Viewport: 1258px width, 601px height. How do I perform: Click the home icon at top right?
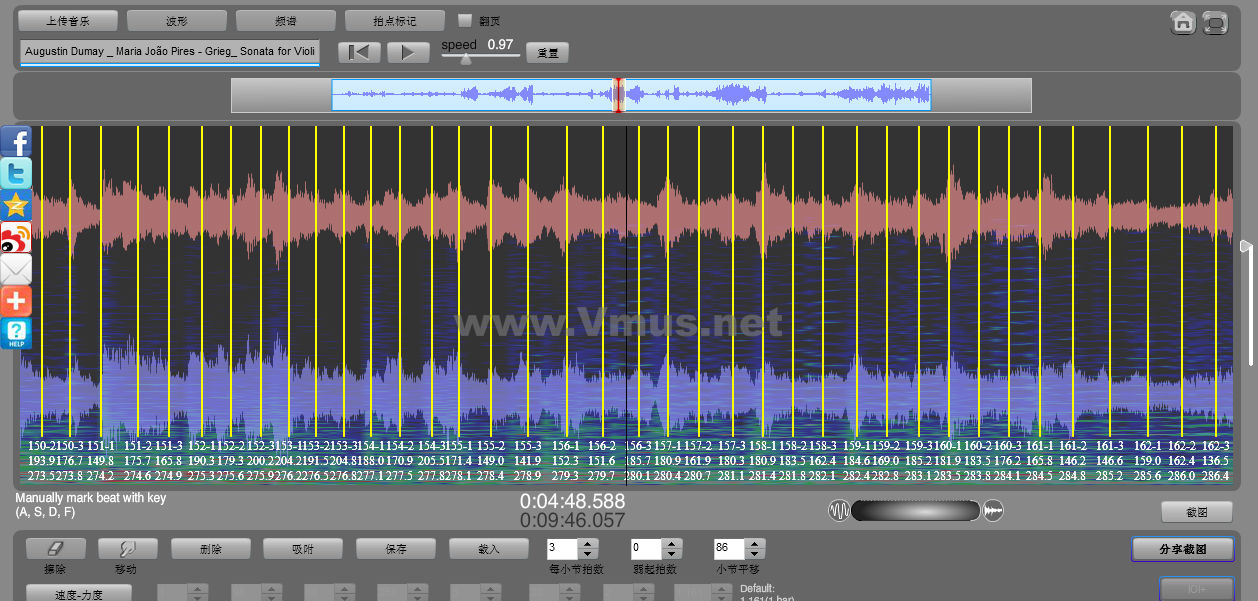[1183, 22]
